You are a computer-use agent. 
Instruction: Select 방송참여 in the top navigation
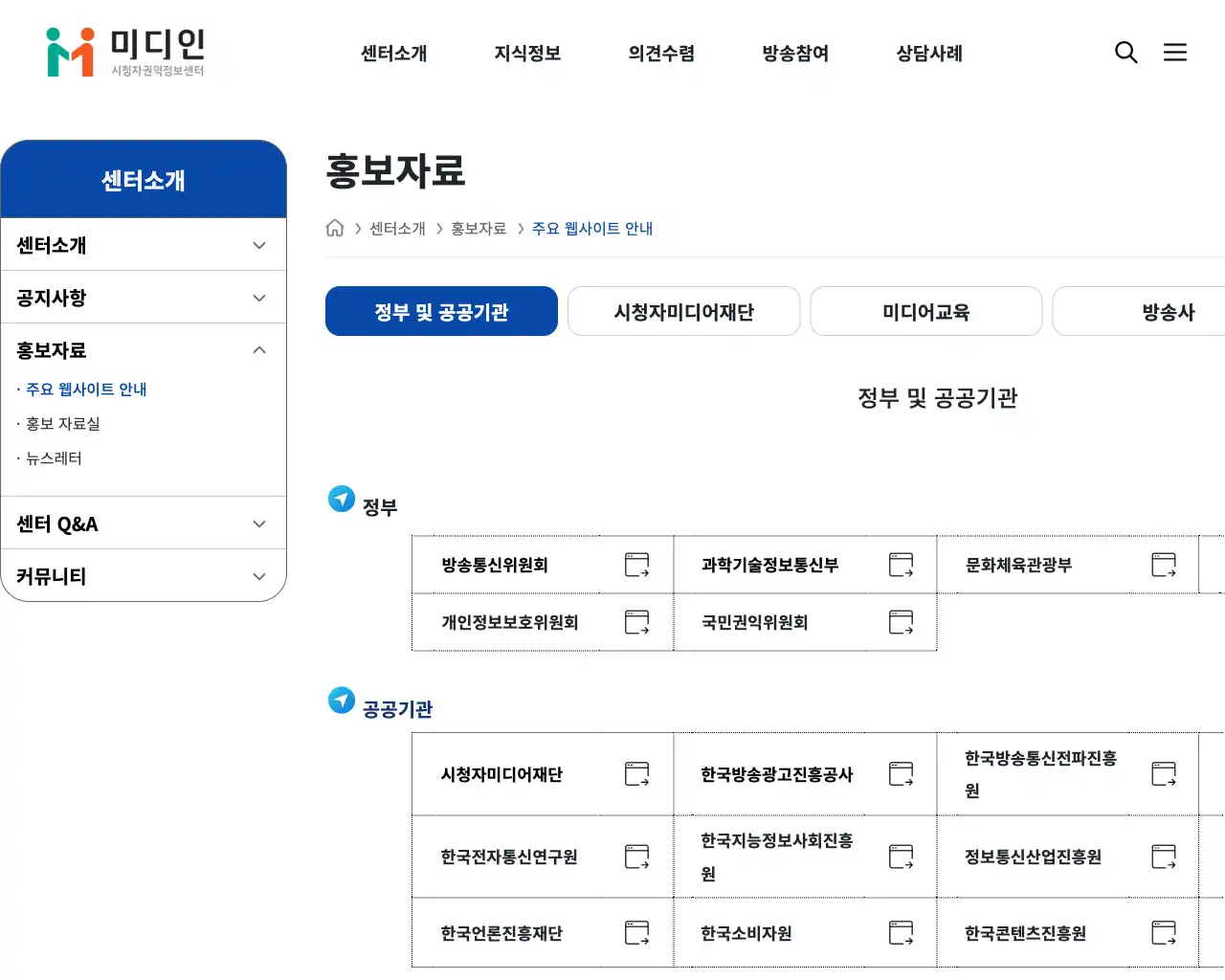point(793,54)
